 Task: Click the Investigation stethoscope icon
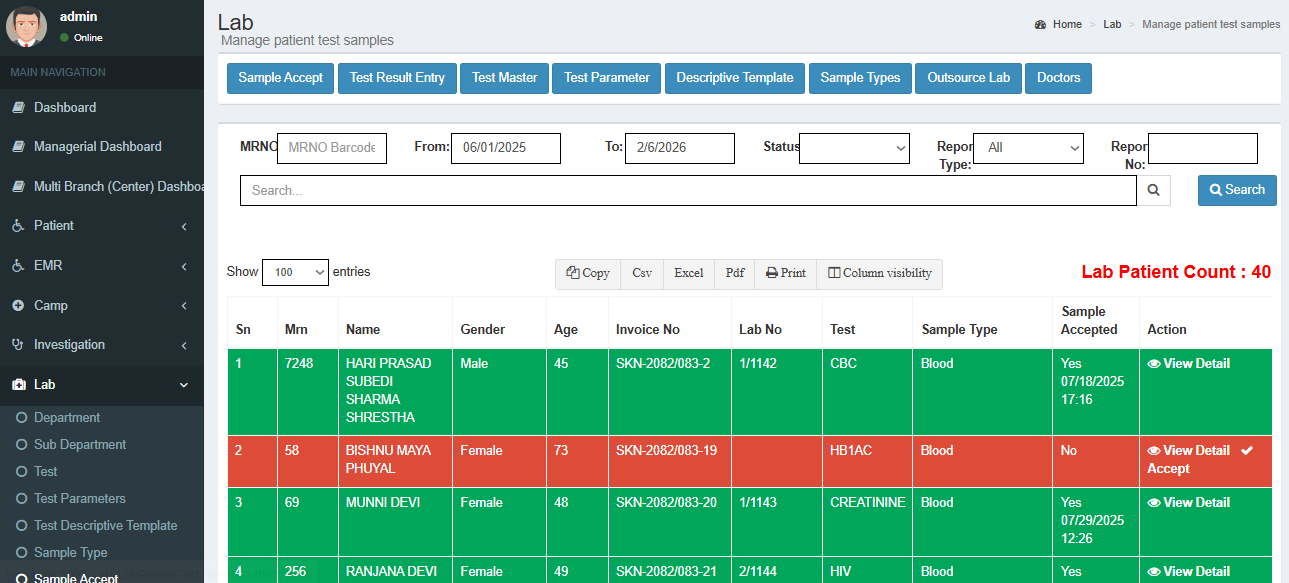point(18,345)
